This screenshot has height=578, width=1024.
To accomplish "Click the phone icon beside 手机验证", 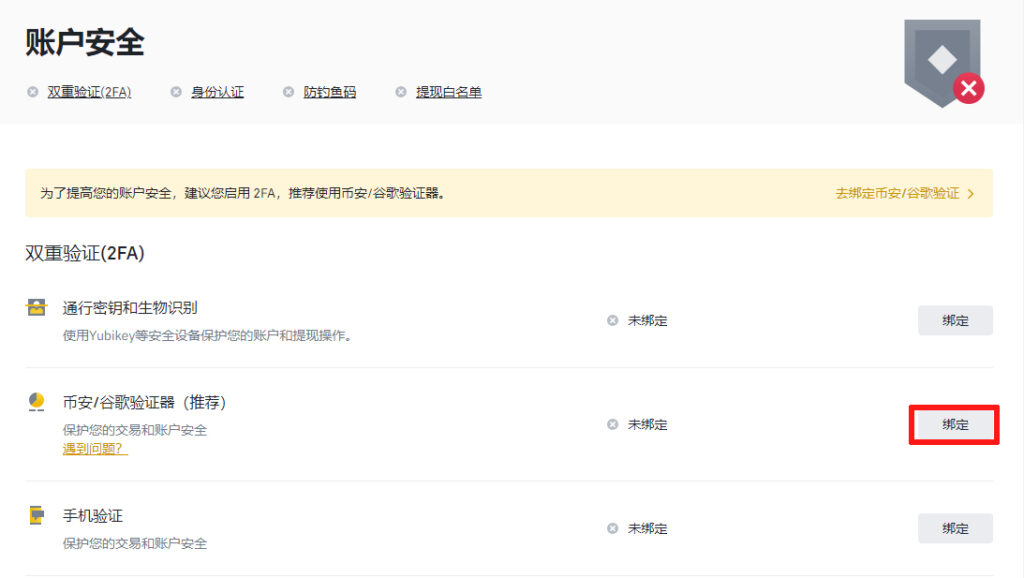I will [37, 515].
